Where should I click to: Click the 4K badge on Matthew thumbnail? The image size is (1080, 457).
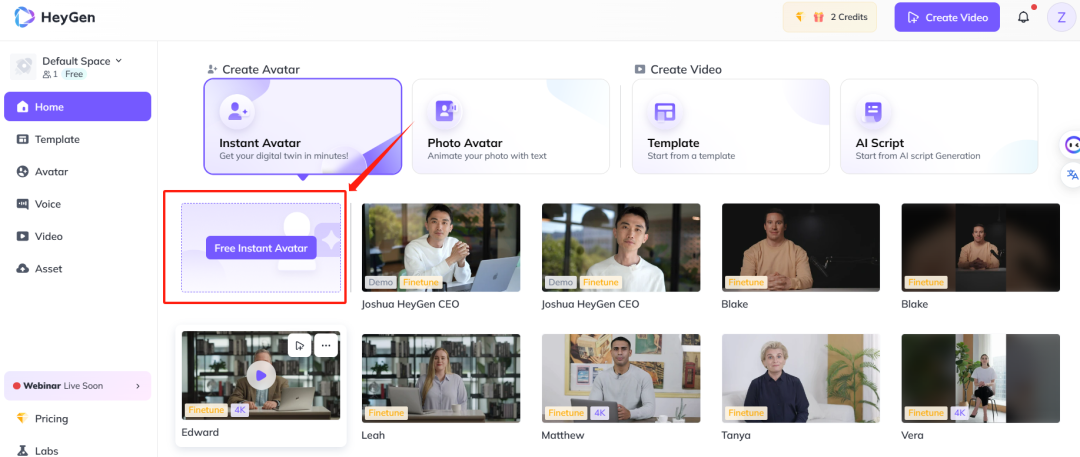[600, 413]
